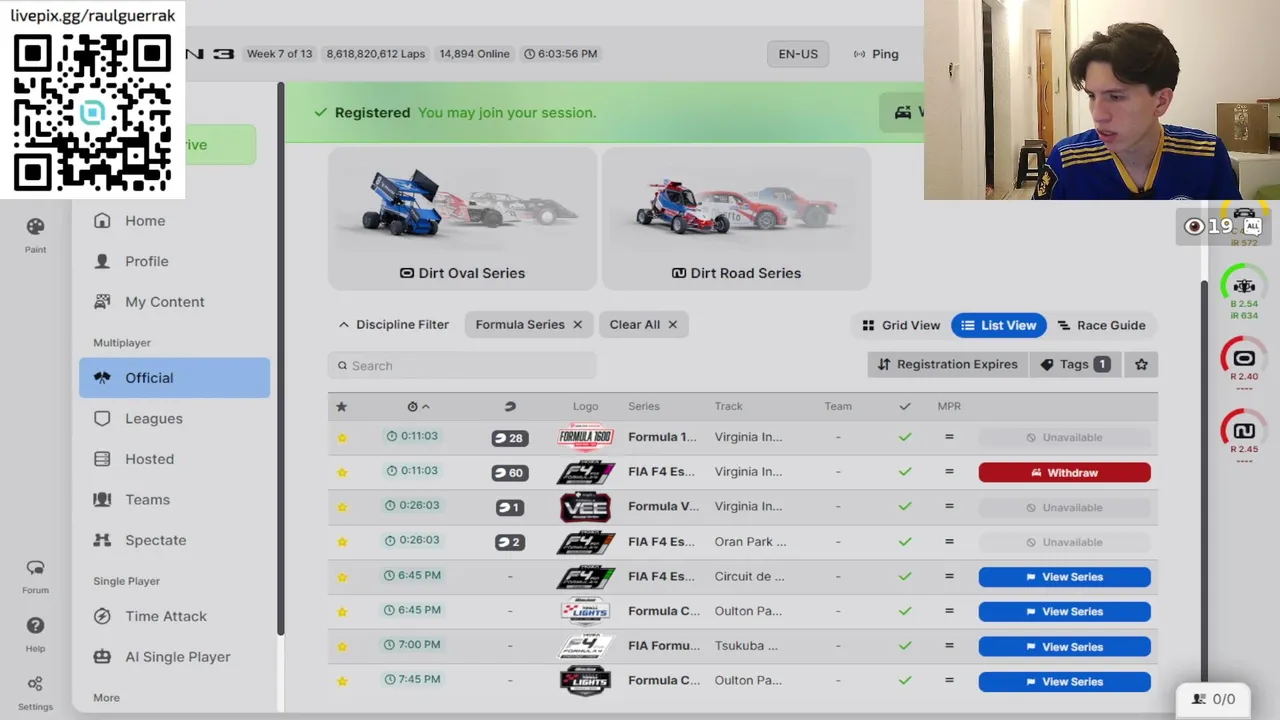Toggle favorite star for Formula V... row
Viewport: 1280px width, 720px height.
(x=342, y=507)
